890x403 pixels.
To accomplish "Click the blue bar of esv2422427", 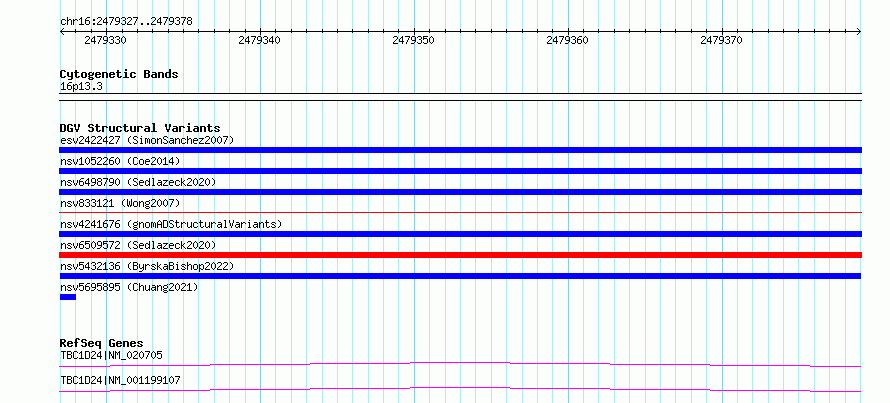I will [460, 150].
